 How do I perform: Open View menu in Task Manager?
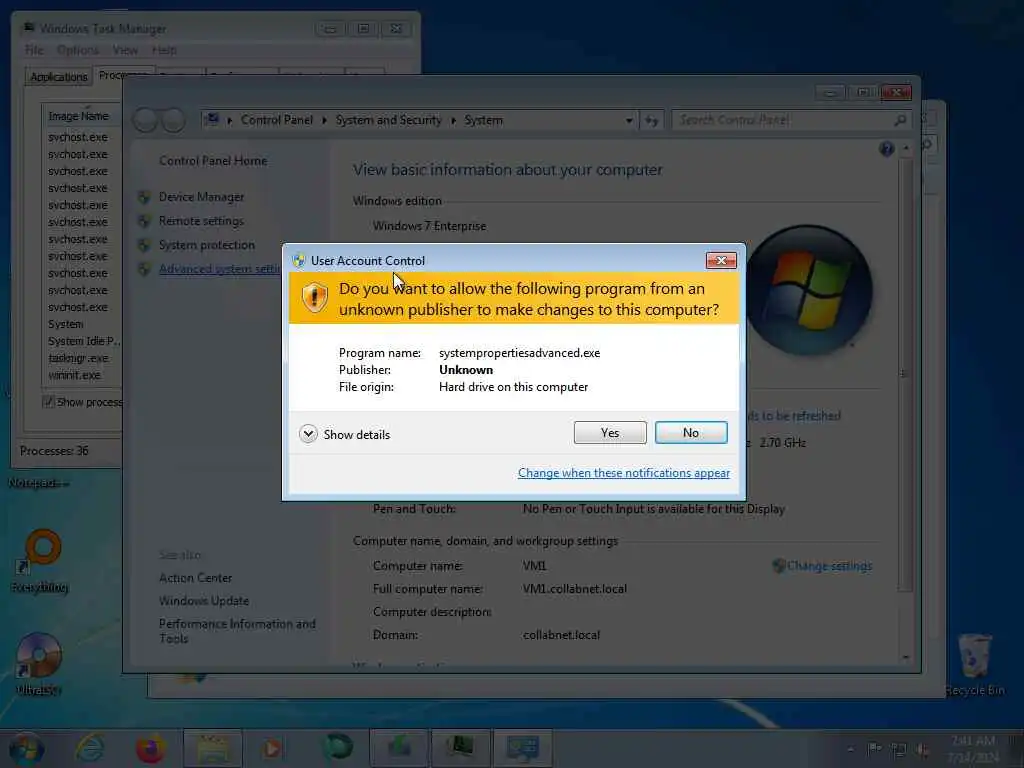(x=125, y=50)
